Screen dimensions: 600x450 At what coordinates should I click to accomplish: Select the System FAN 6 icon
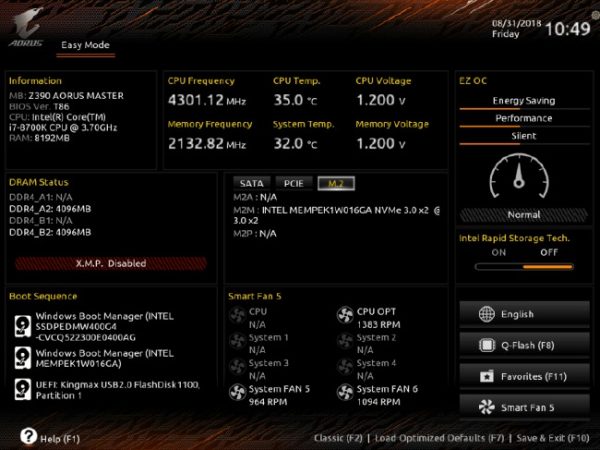click(x=345, y=392)
